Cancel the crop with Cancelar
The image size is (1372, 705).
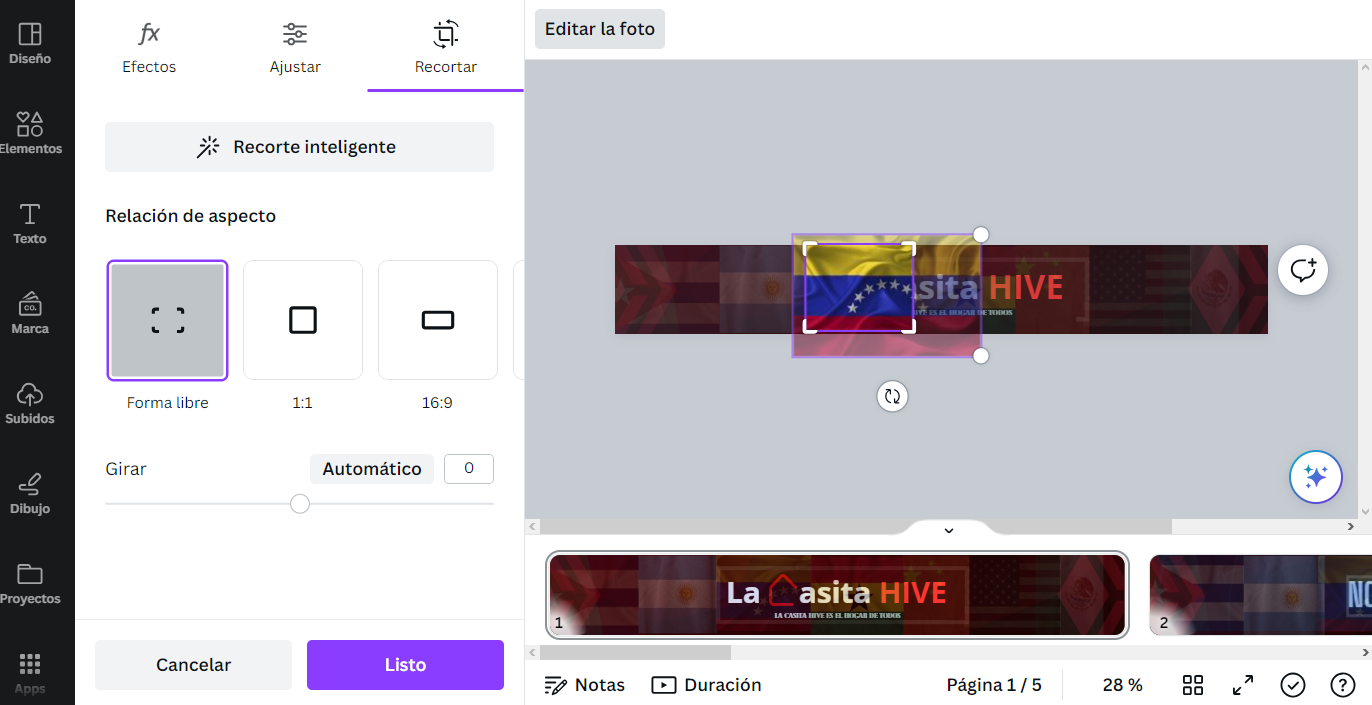[x=193, y=665]
